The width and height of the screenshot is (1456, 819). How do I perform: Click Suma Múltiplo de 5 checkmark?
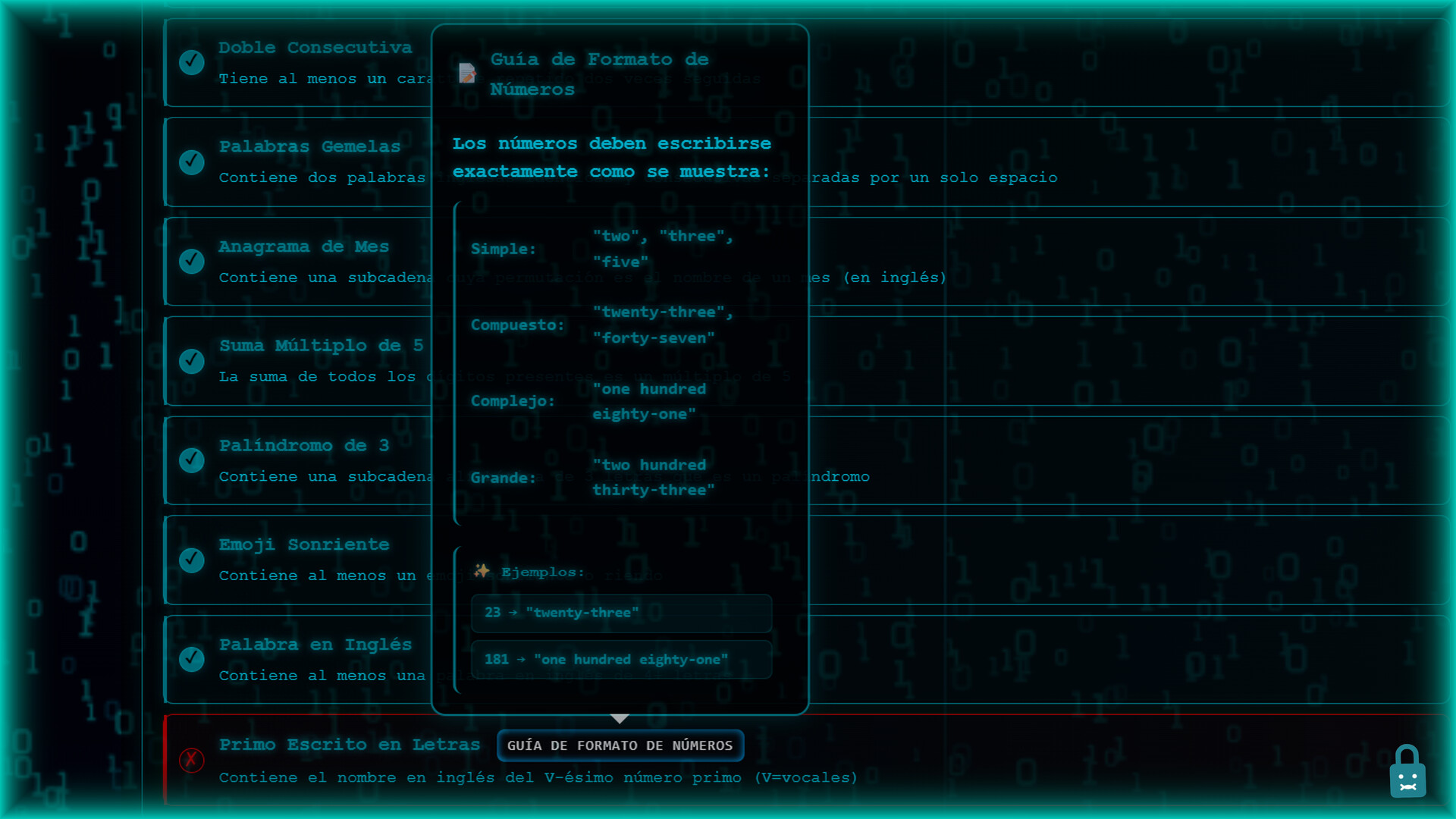coord(191,360)
